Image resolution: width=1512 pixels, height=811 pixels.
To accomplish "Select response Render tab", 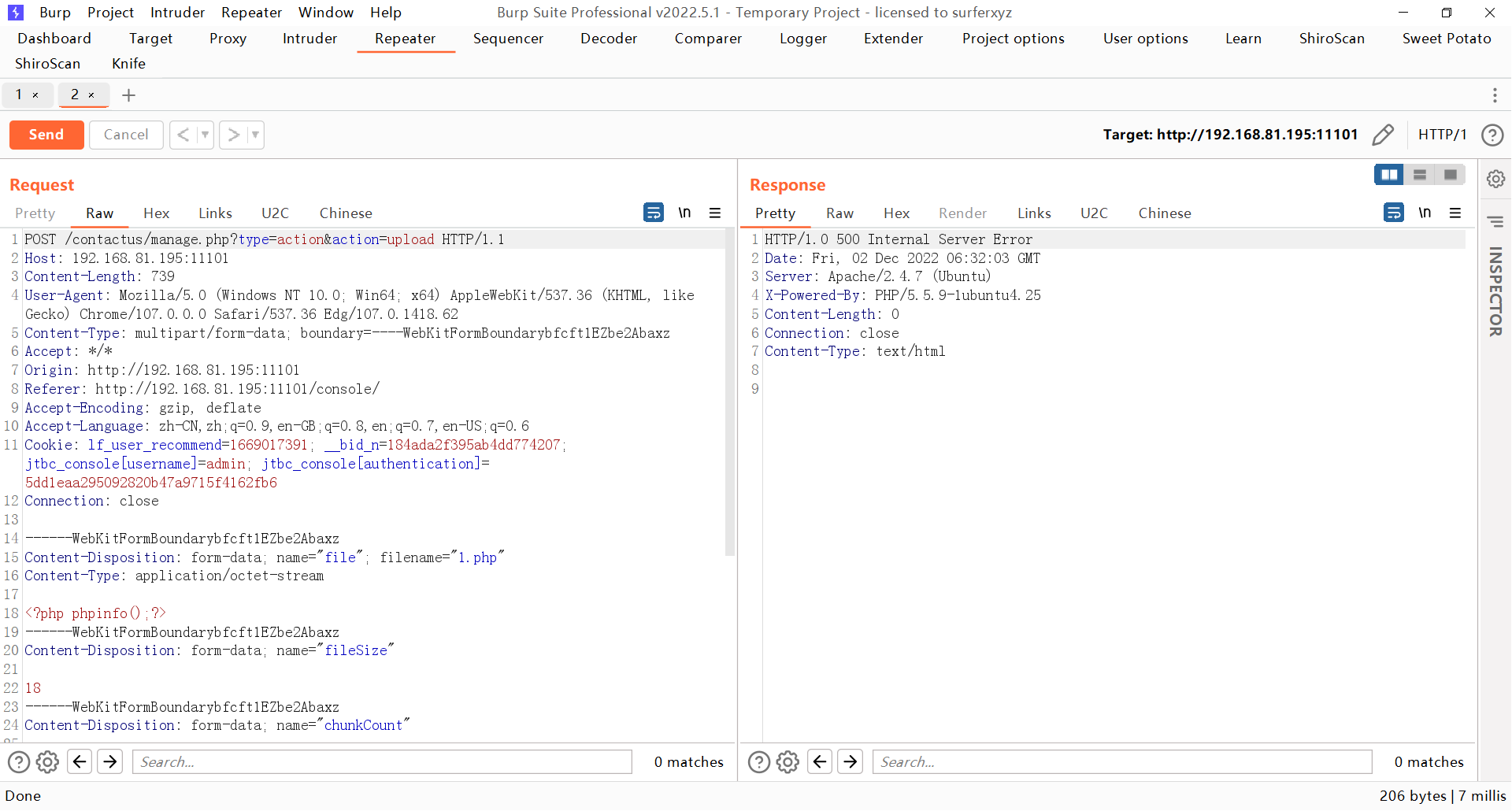I will [x=962, y=213].
